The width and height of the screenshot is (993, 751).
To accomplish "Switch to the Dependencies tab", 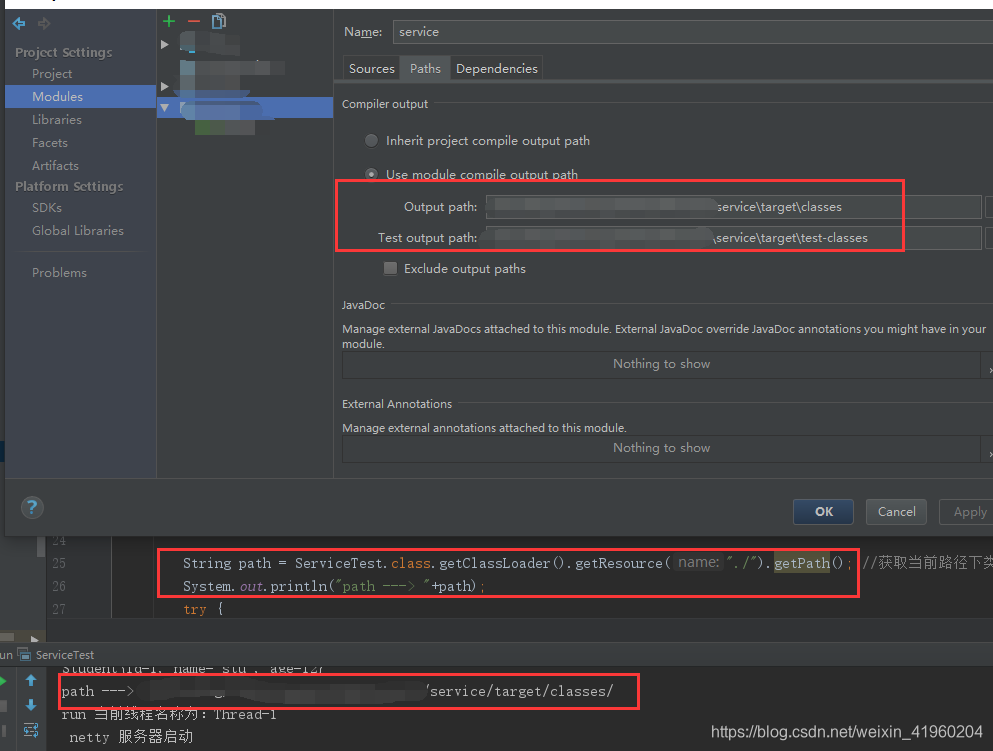I will [496, 68].
